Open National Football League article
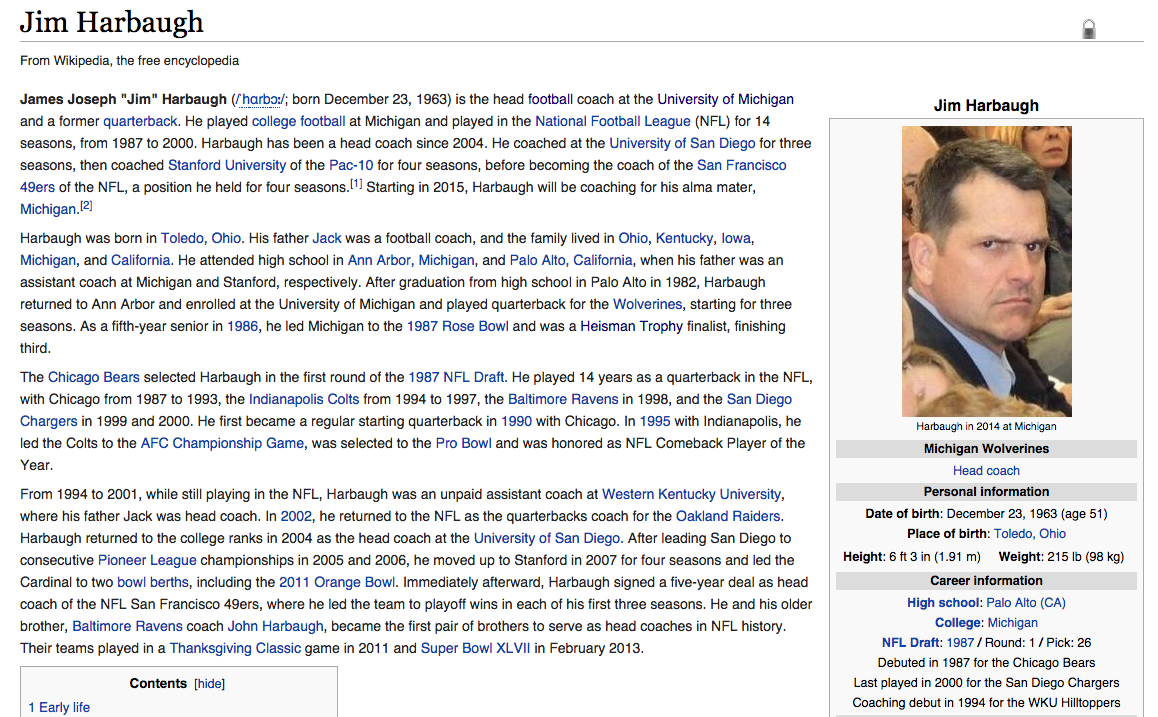The width and height of the screenshot is (1158, 717). click(x=612, y=121)
